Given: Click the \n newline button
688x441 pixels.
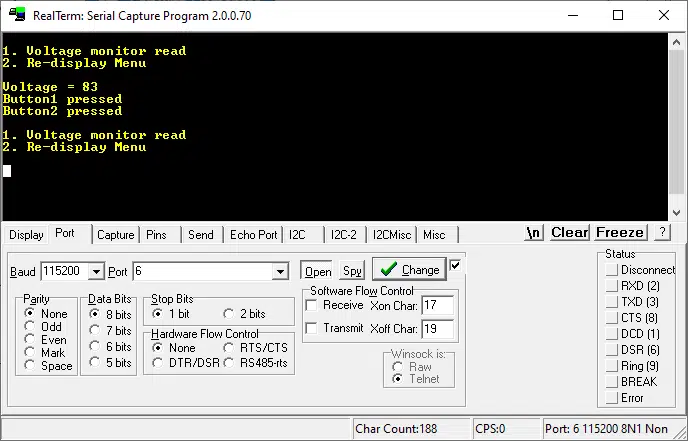Looking at the screenshot, I should pyautogui.click(x=534, y=233).
